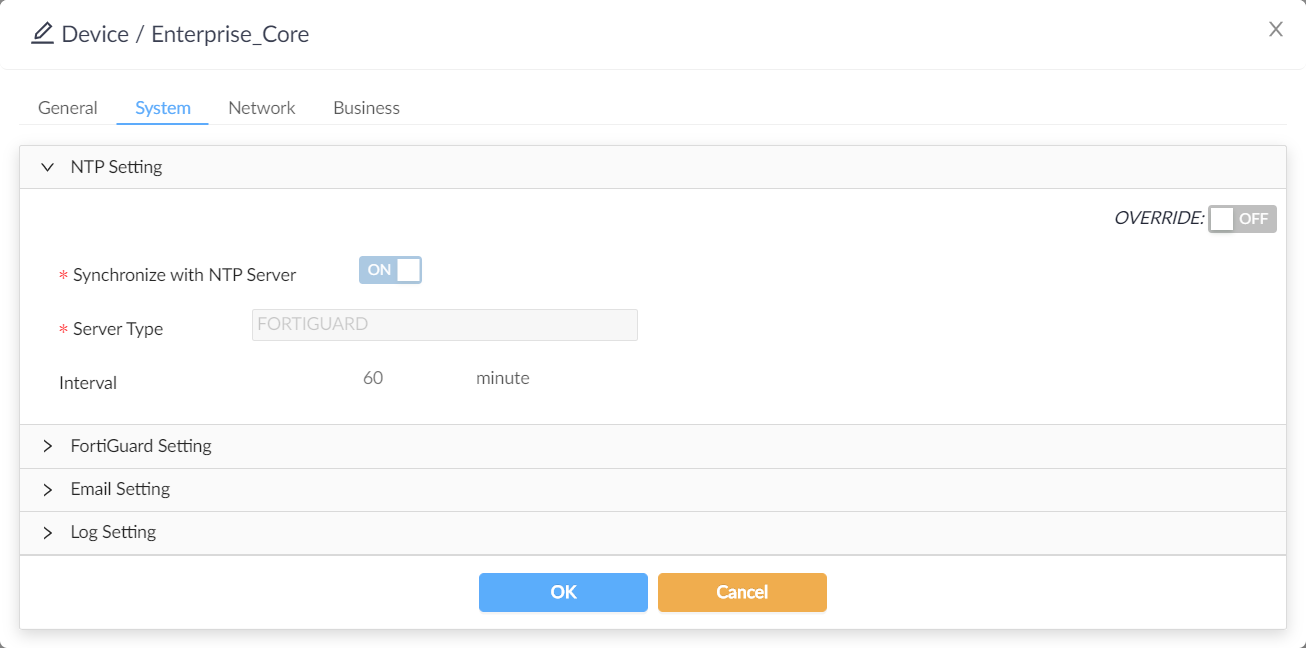The width and height of the screenshot is (1306, 648).
Task: Click the edit pencil icon beside Device title
Action: point(41,32)
